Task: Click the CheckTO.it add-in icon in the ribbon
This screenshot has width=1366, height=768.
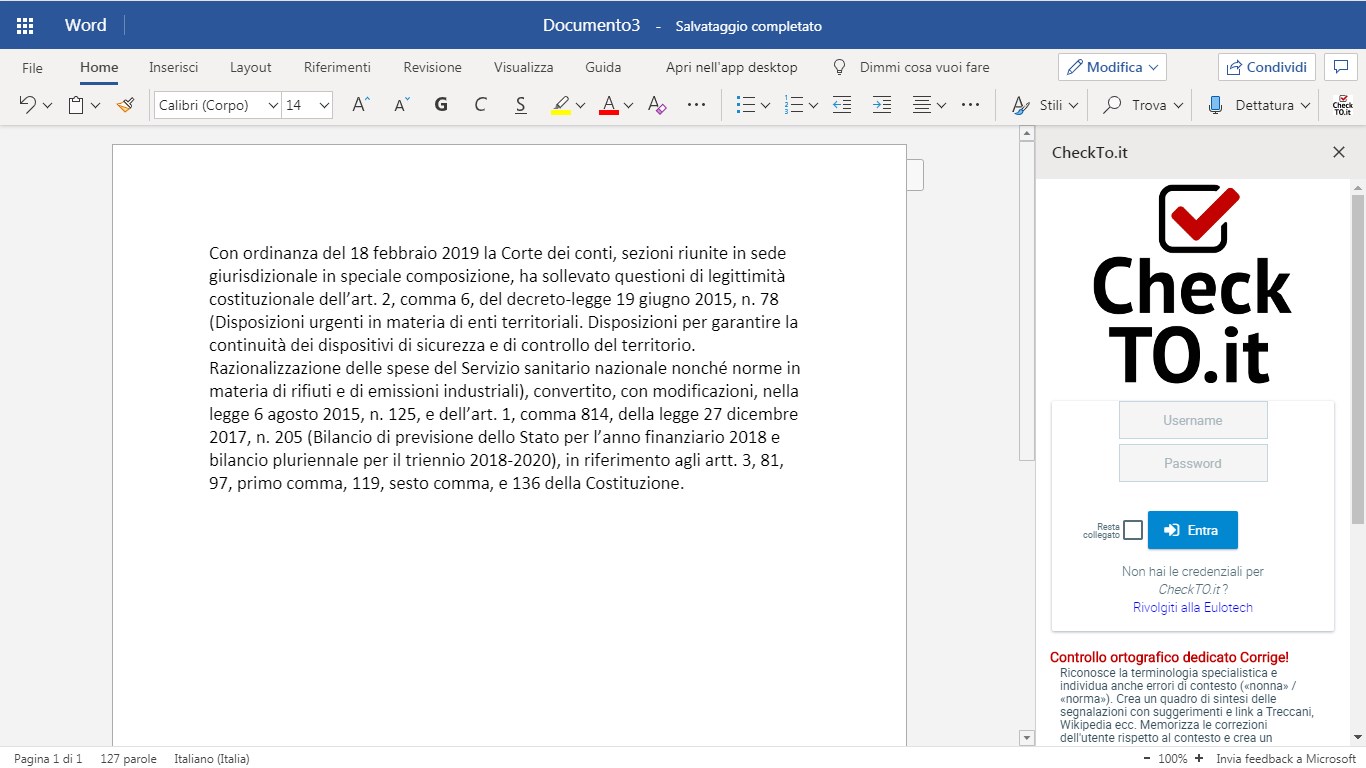Action: (1343, 105)
